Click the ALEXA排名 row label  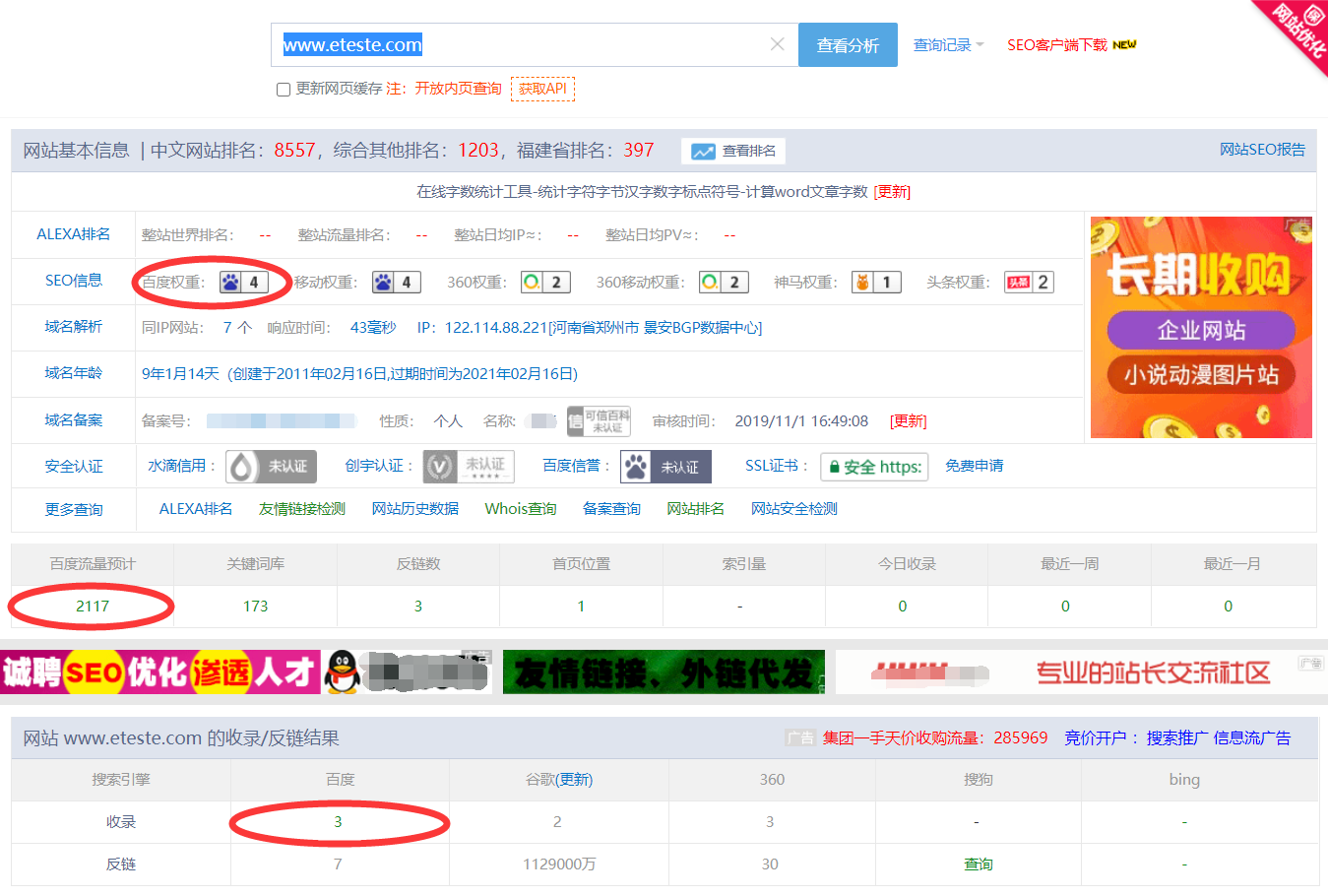[74, 234]
